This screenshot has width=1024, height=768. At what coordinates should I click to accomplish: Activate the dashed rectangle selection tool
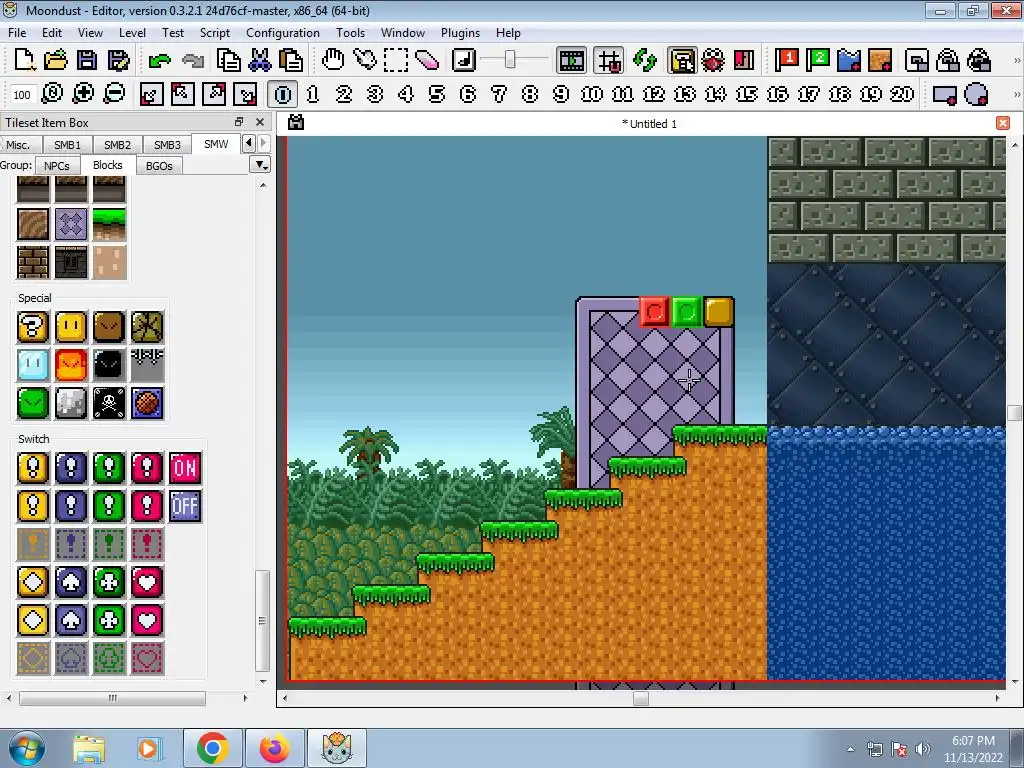pyautogui.click(x=396, y=60)
